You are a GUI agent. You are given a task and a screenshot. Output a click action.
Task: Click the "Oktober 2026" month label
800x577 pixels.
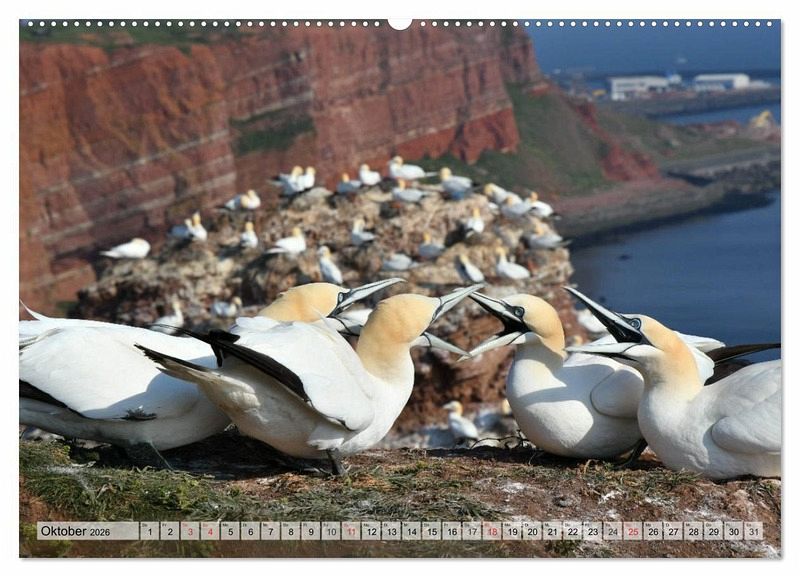click(x=76, y=531)
